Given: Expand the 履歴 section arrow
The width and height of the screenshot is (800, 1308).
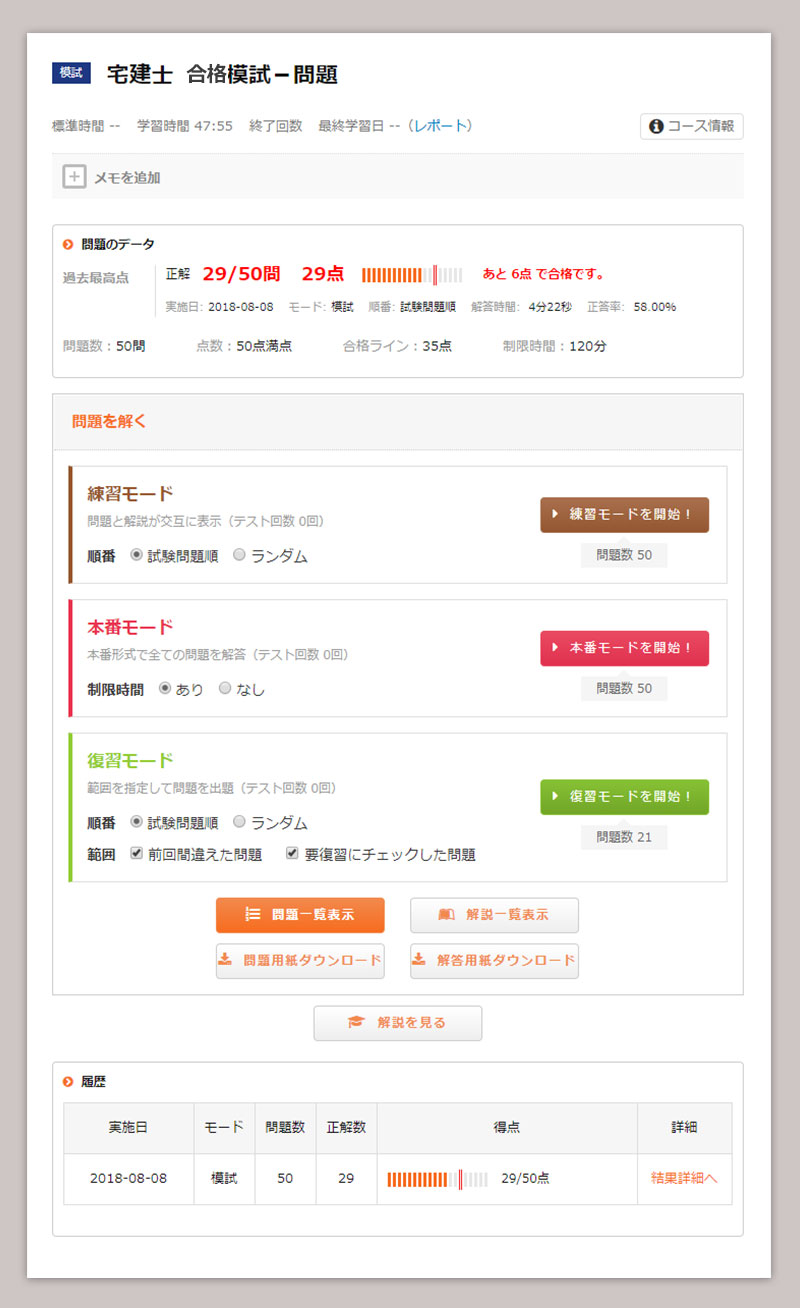Looking at the screenshot, I should pyautogui.click(x=68, y=1081).
